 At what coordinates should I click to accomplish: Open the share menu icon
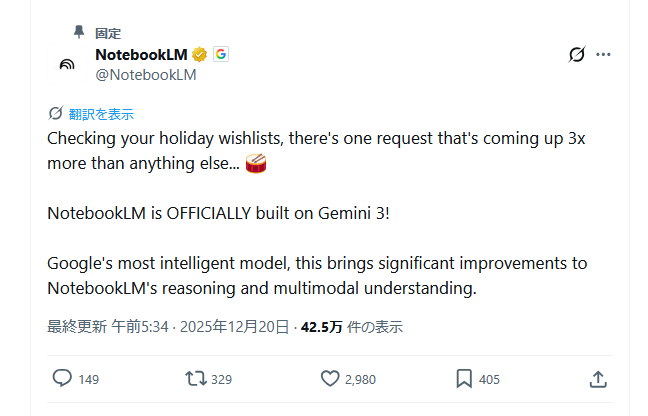point(598,379)
